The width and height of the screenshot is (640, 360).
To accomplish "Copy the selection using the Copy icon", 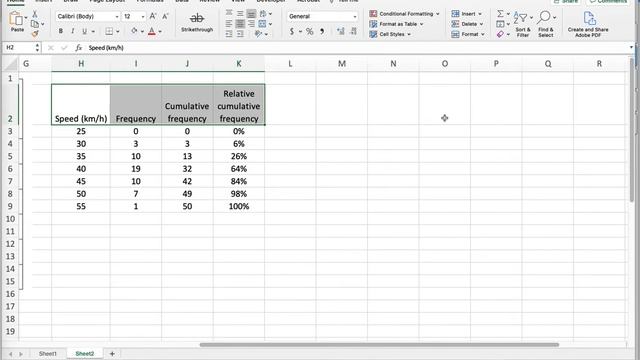I will (x=35, y=24).
